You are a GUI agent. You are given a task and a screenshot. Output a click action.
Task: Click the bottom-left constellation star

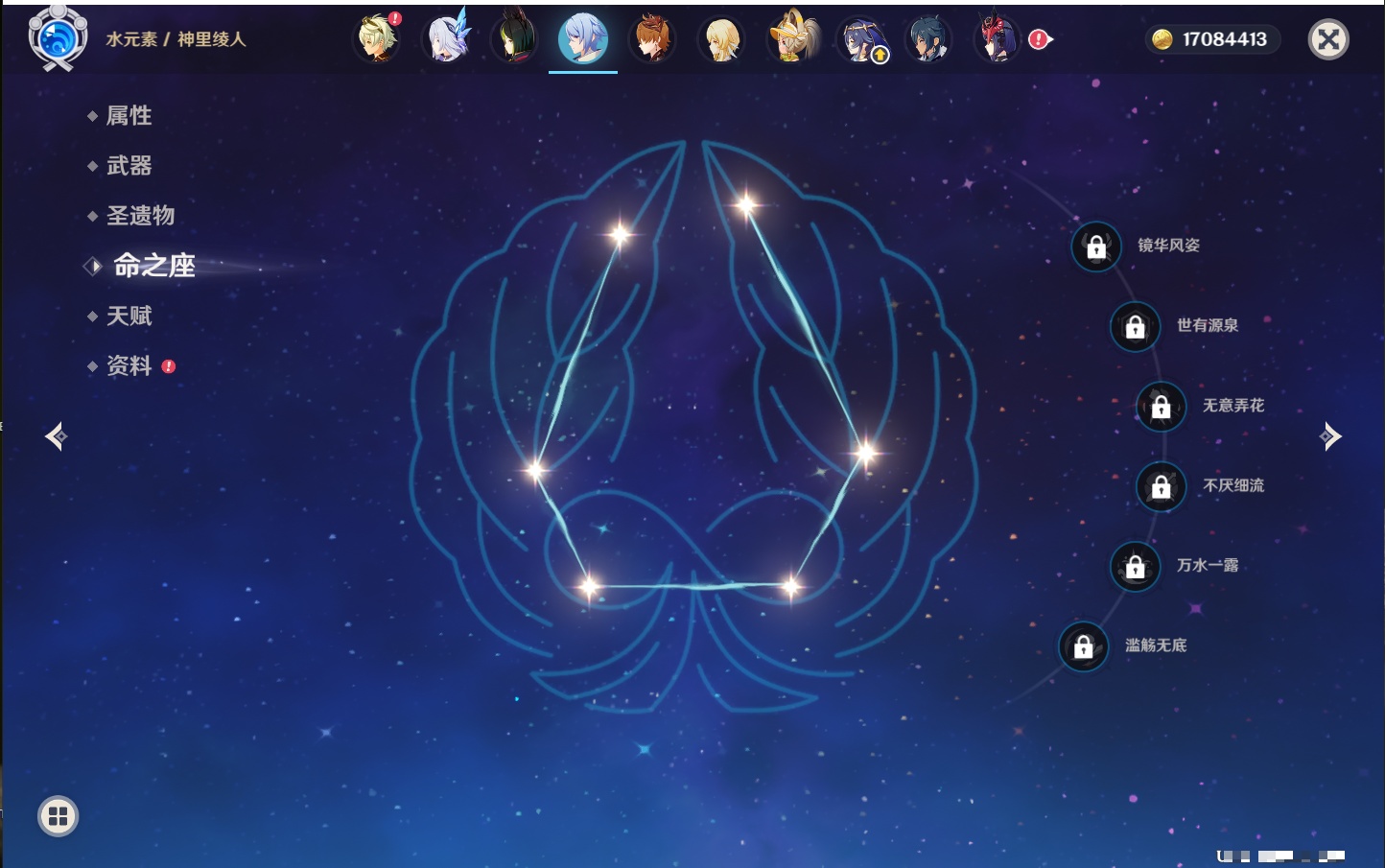point(588,586)
